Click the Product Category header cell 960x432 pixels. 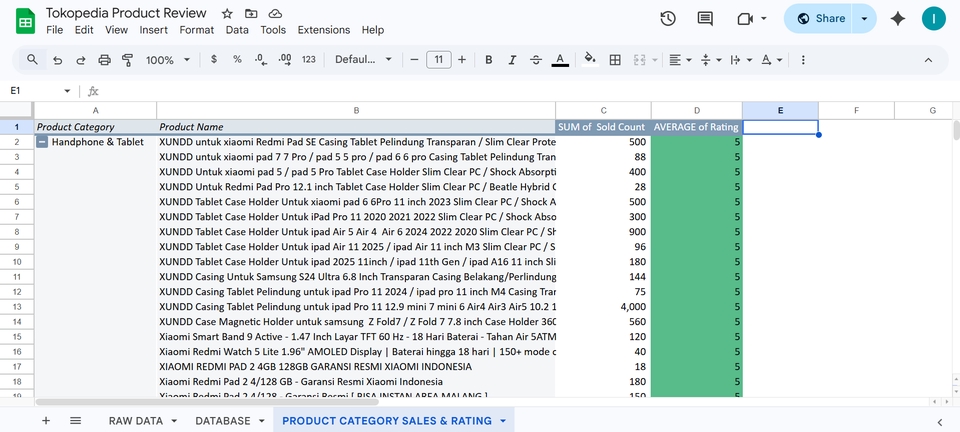(96, 127)
